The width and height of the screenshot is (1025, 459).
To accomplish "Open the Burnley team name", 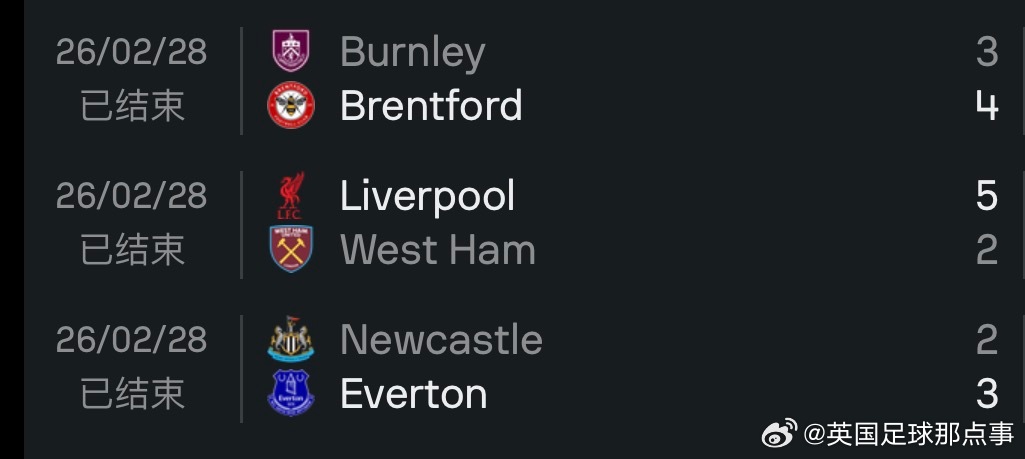I will [412, 52].
